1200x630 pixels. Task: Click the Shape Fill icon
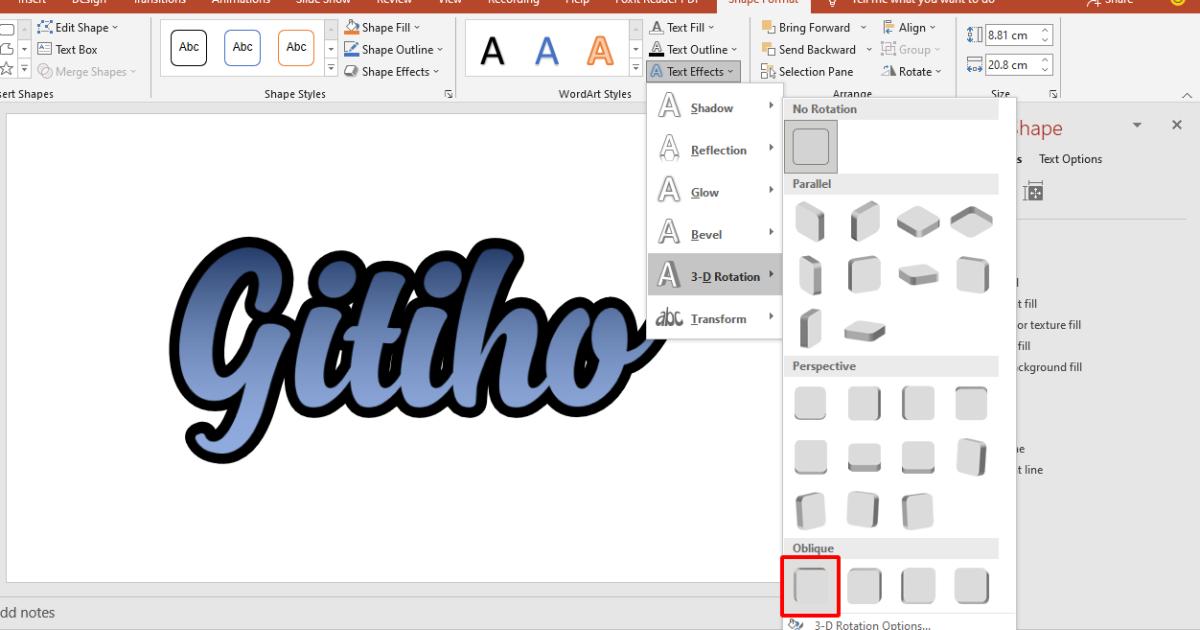tap(351, 26)
